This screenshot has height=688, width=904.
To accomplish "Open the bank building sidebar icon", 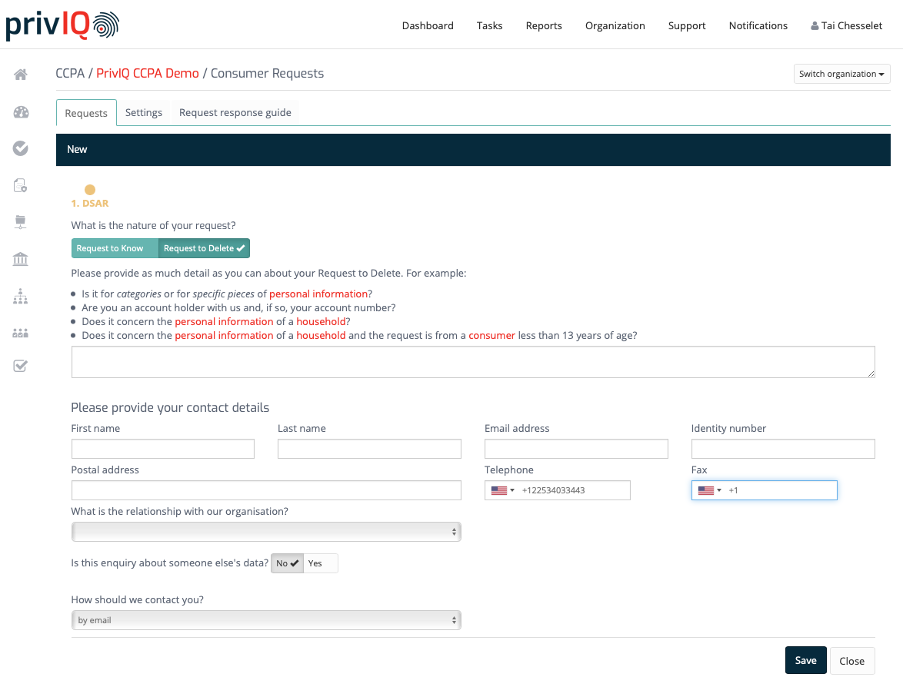I will (21, 259).
